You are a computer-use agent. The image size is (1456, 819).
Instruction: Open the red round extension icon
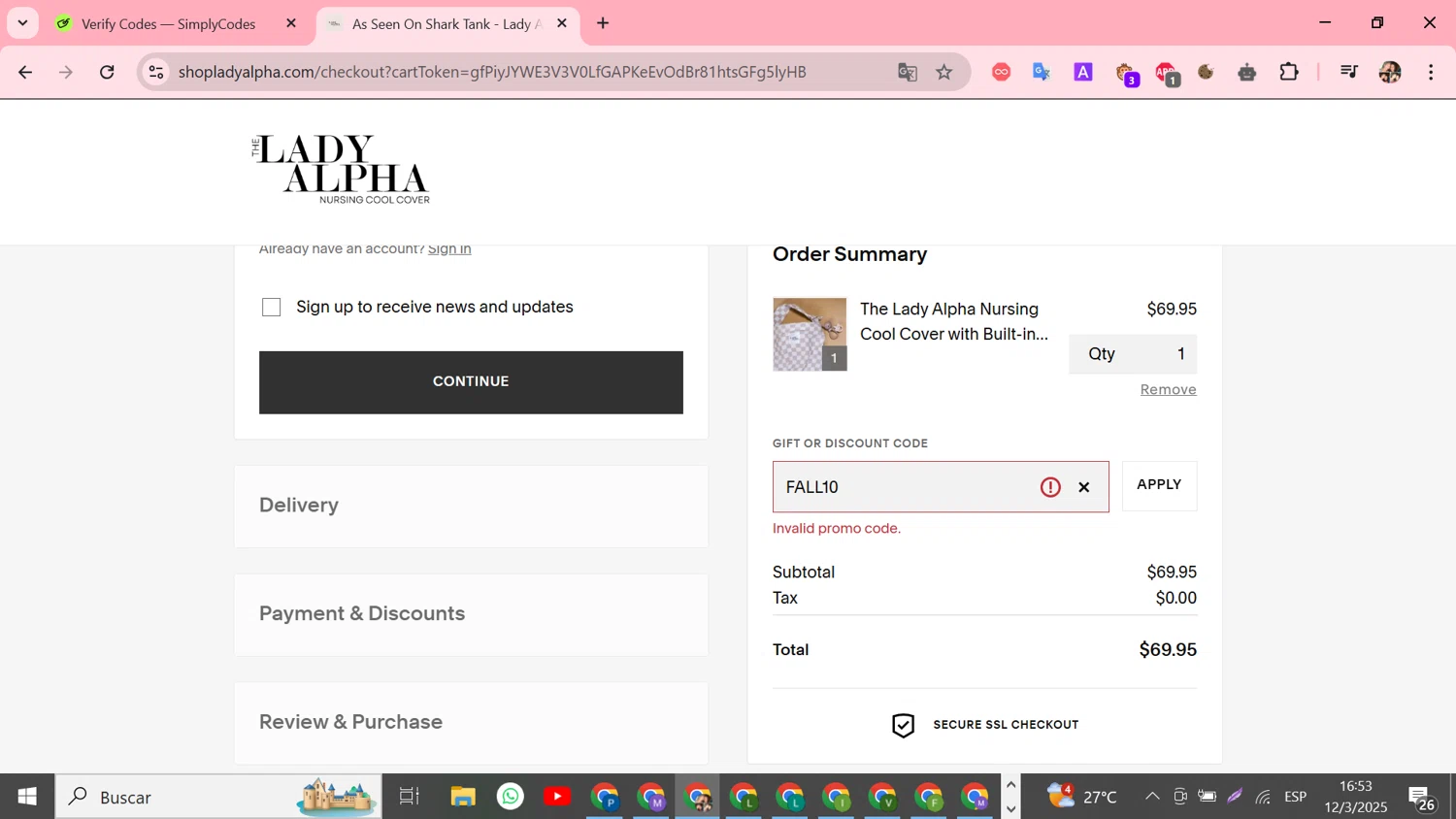(x=1001, y=72)
